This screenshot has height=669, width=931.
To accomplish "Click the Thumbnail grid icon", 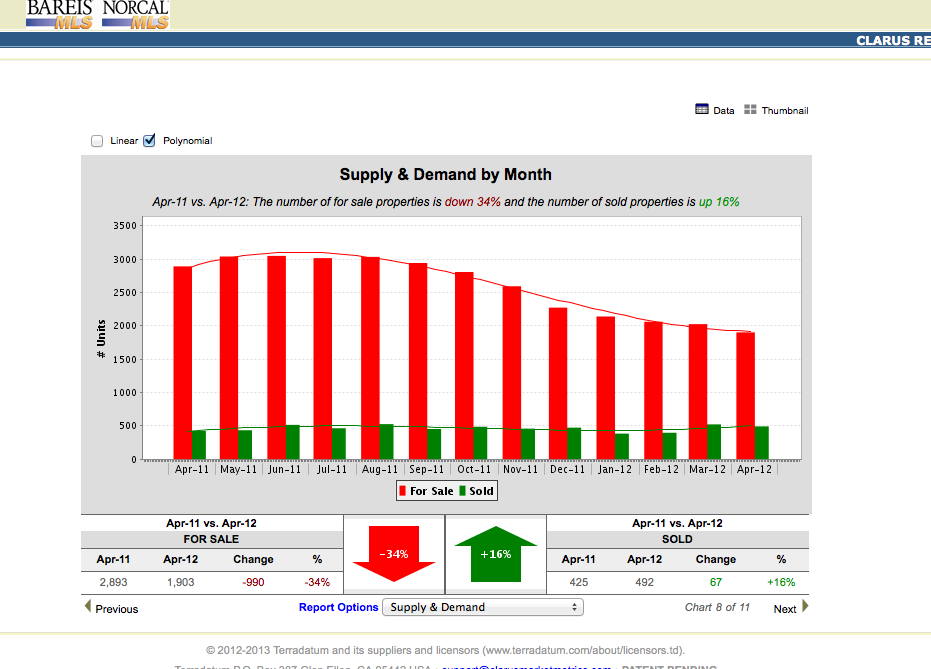I will coord(750,109).
